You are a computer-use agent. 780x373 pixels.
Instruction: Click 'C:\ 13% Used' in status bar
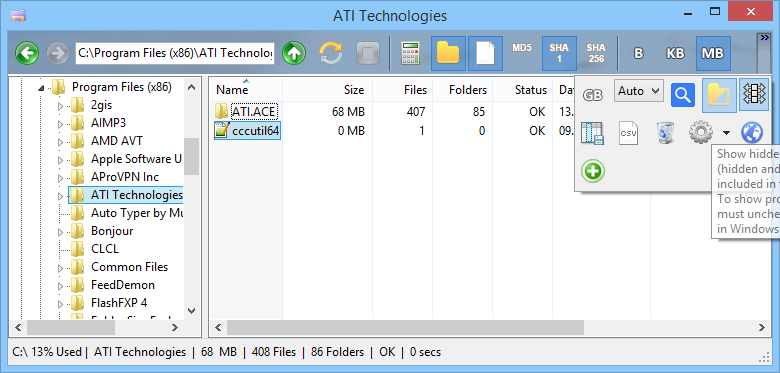tap(47, 353)
